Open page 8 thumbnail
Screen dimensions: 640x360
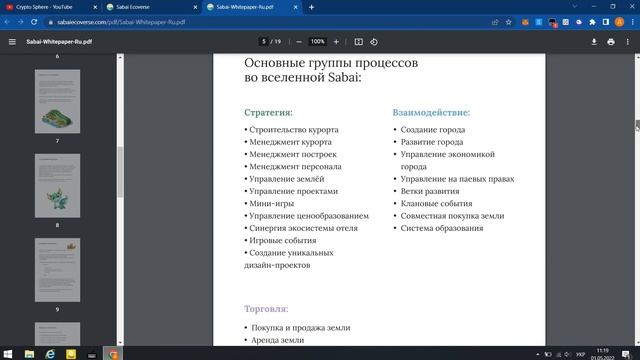click(57, 186)
